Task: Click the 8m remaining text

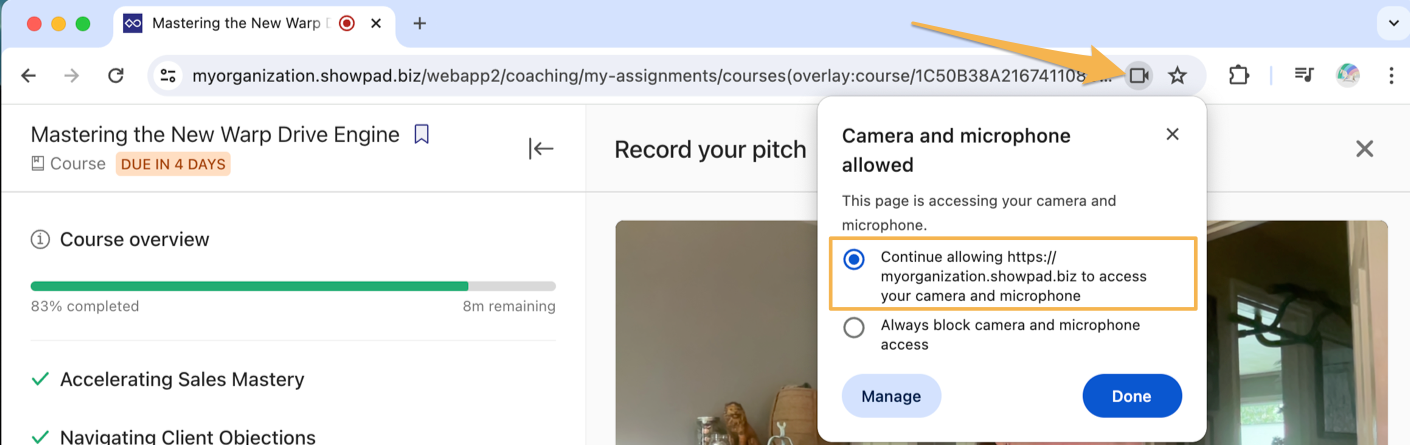Action: click(x=509, y=306)
